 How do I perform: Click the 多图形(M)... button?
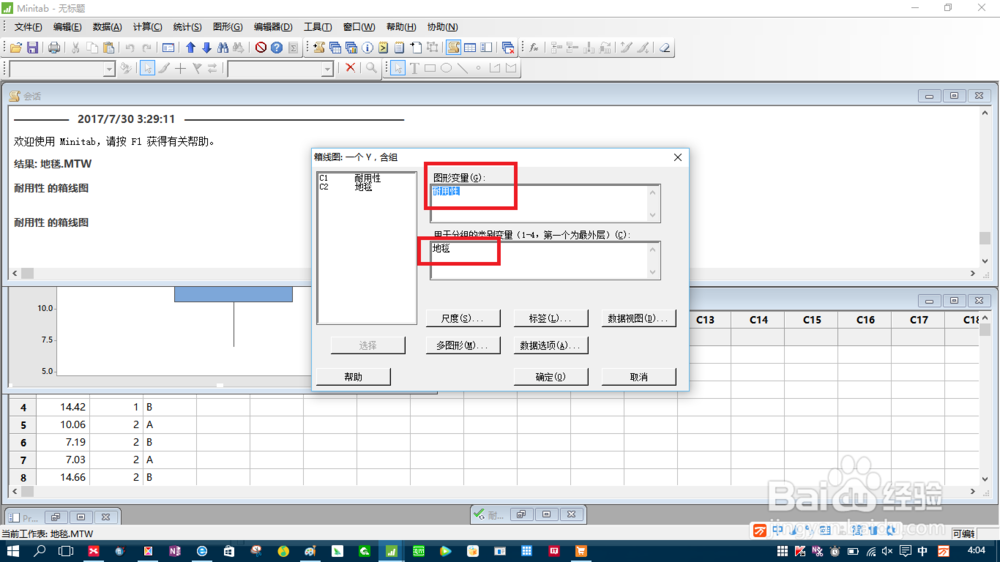(x=463, y=345)
